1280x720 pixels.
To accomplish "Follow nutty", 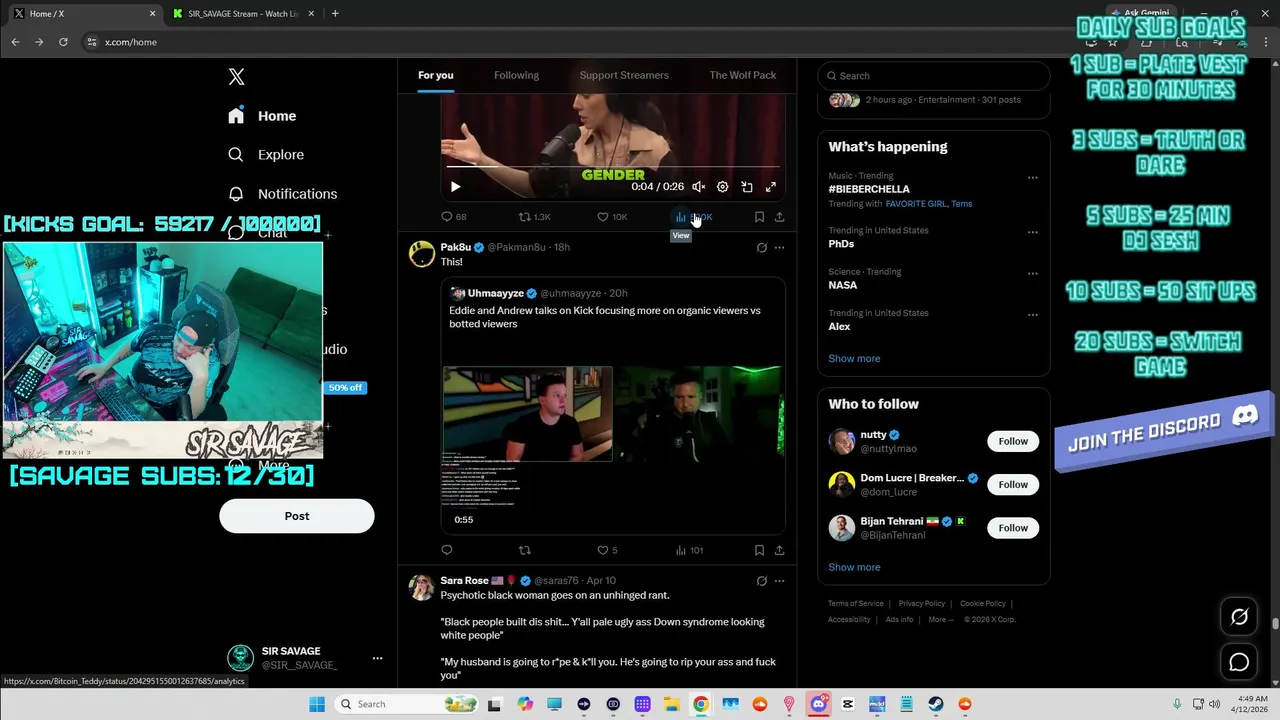I will click(1013, 441).
